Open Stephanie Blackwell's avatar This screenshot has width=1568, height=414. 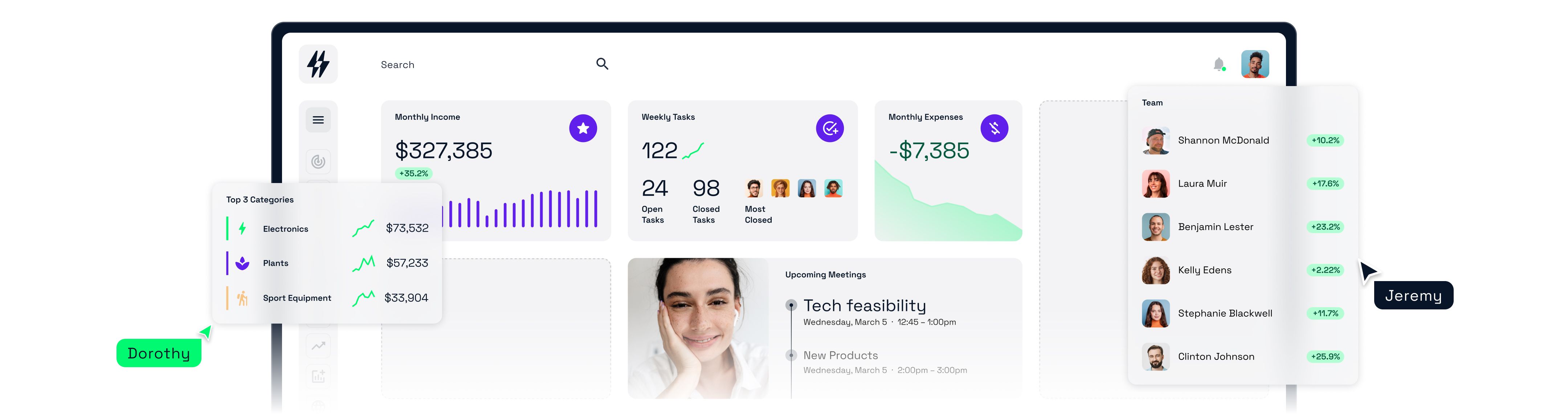coord(1155,313)
